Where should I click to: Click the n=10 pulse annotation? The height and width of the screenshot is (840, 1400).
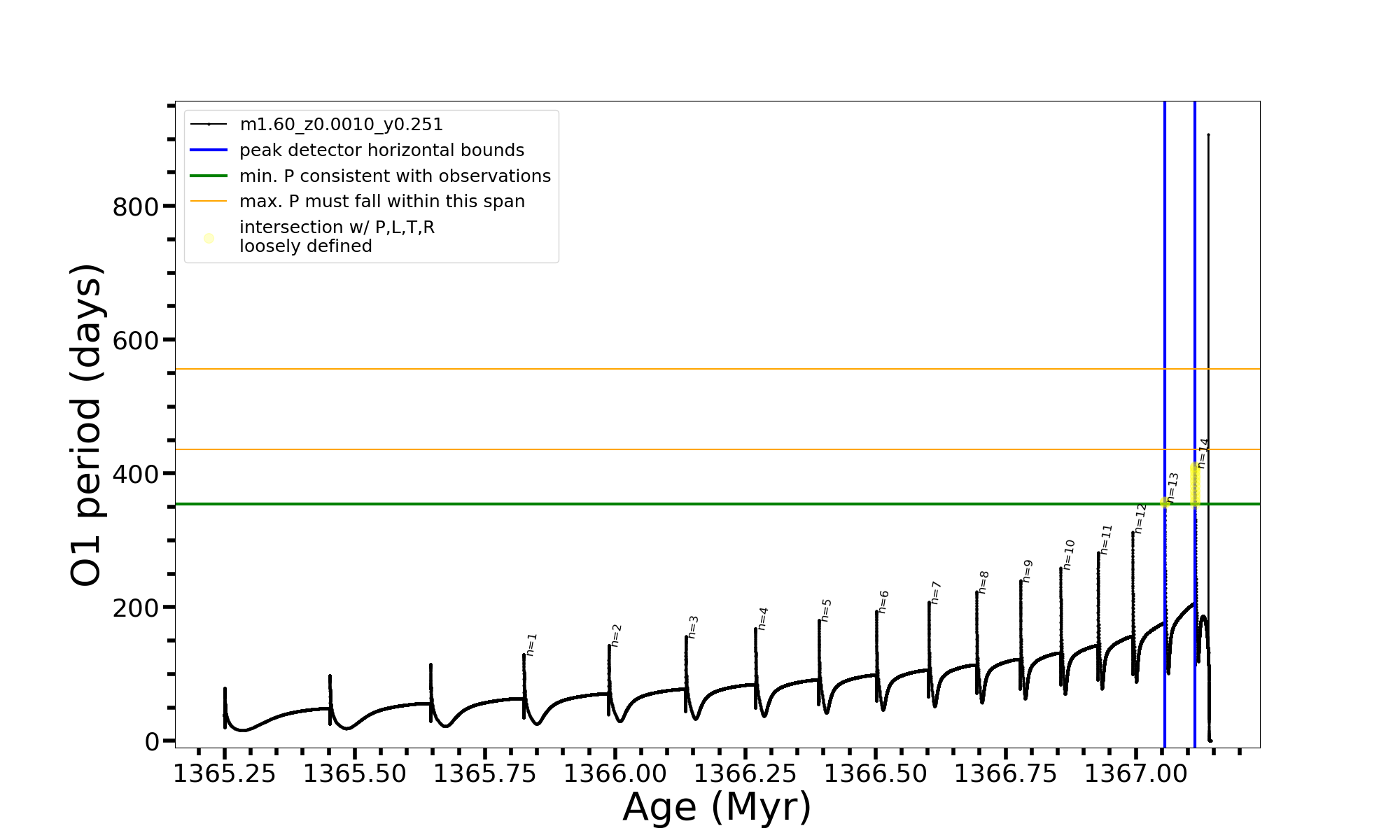click(x=1068, y=554)
